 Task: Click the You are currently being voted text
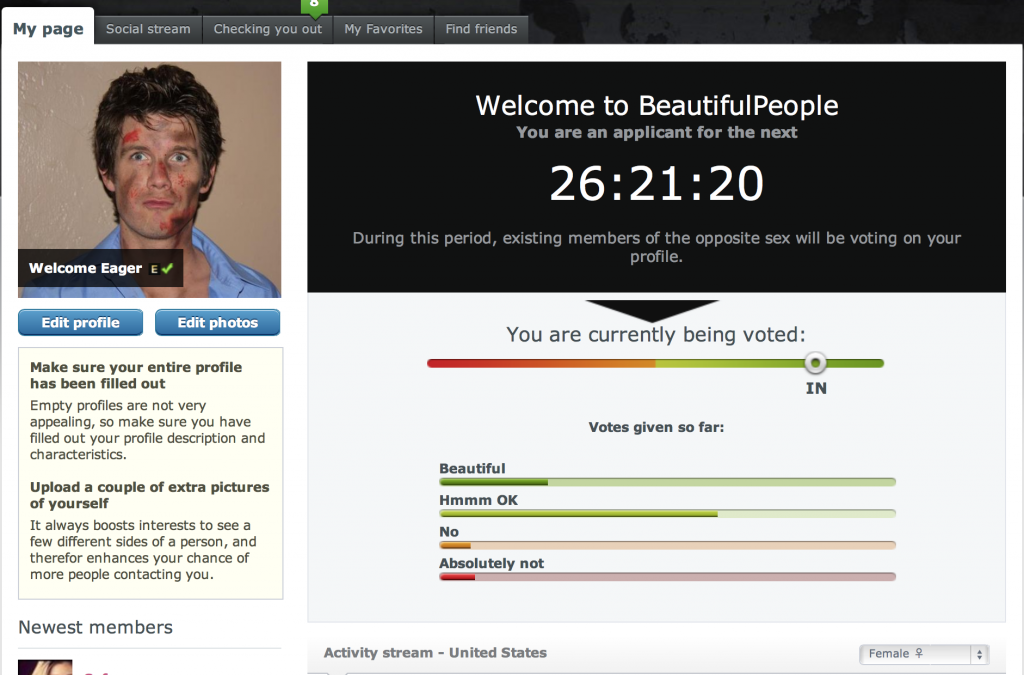pyautogui.click(x=656, y=335)
